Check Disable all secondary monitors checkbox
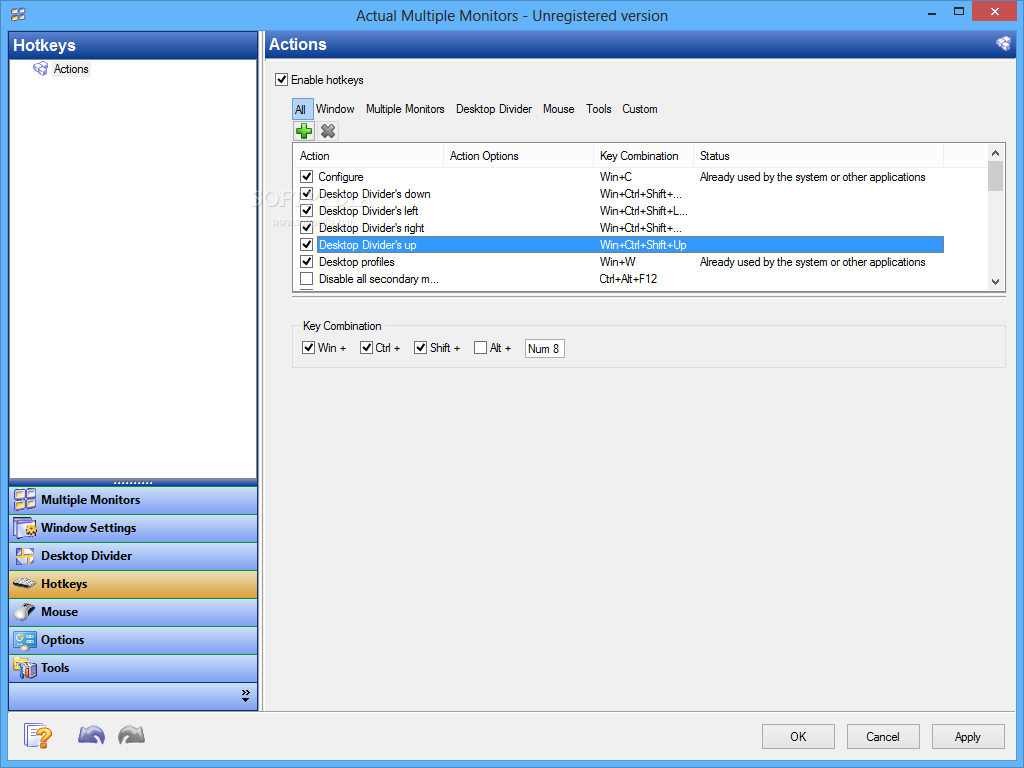This screenshot has width=1024, height=768. click(x=306, y=279)
